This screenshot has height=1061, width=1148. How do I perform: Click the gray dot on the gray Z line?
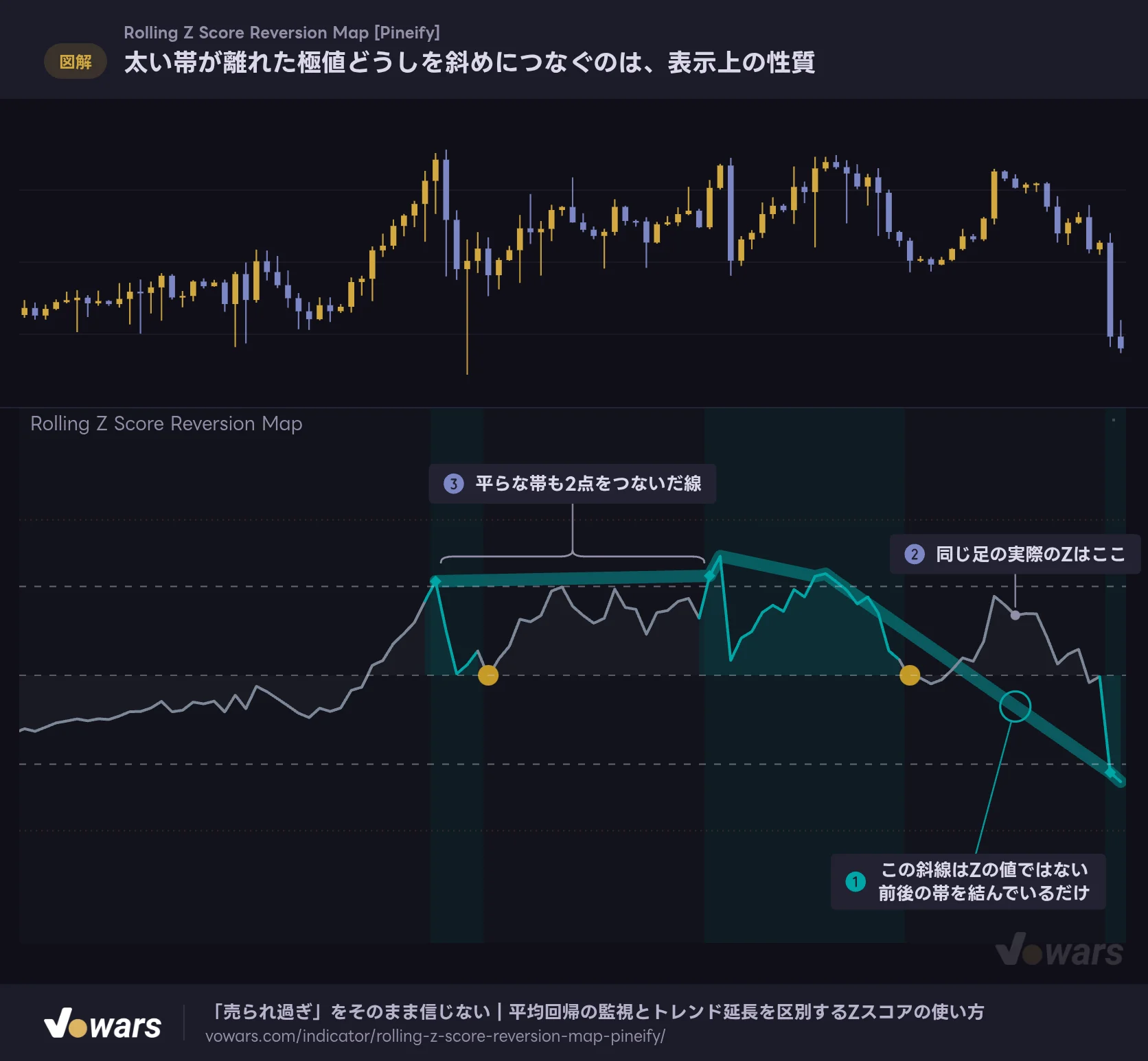pyautogui.click(x=1015, y=616)
